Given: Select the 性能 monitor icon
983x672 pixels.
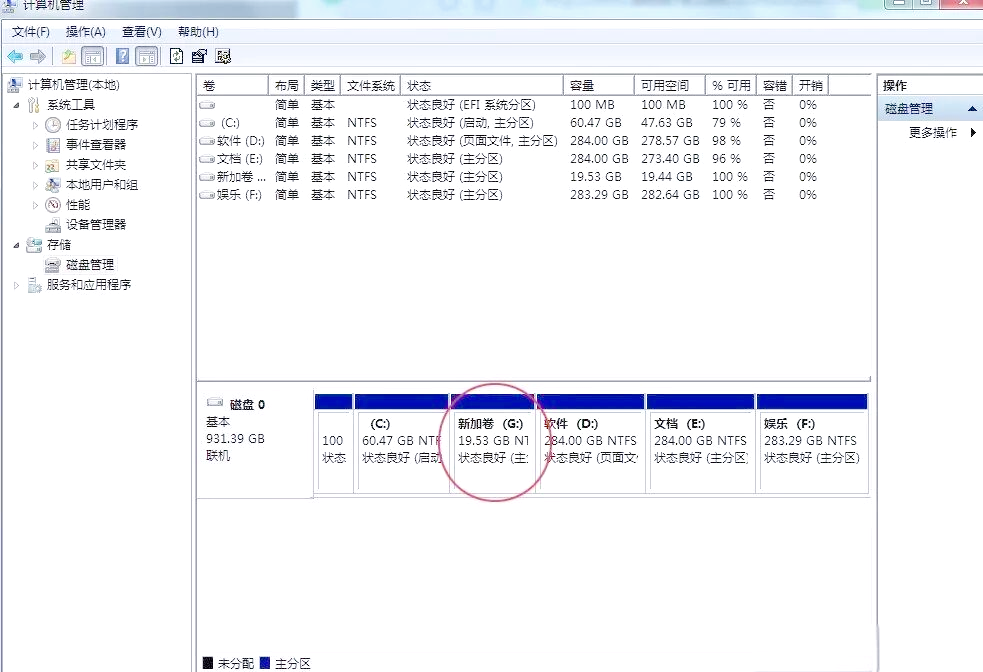Looking at the screenshot, I should [53, 205].
